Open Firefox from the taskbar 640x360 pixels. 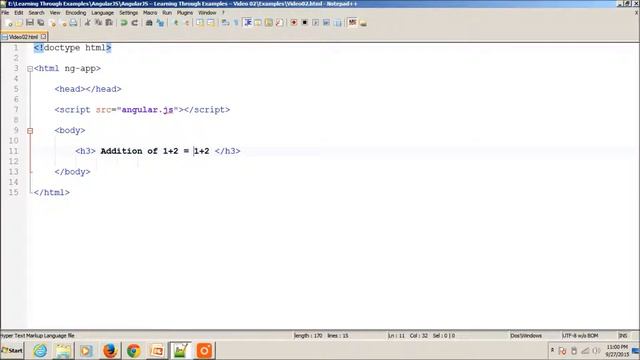(x=110, y=351)
